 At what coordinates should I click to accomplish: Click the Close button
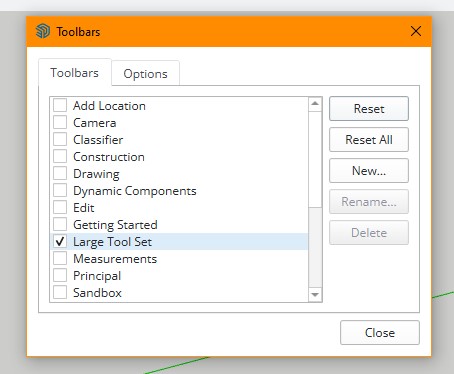380,333
